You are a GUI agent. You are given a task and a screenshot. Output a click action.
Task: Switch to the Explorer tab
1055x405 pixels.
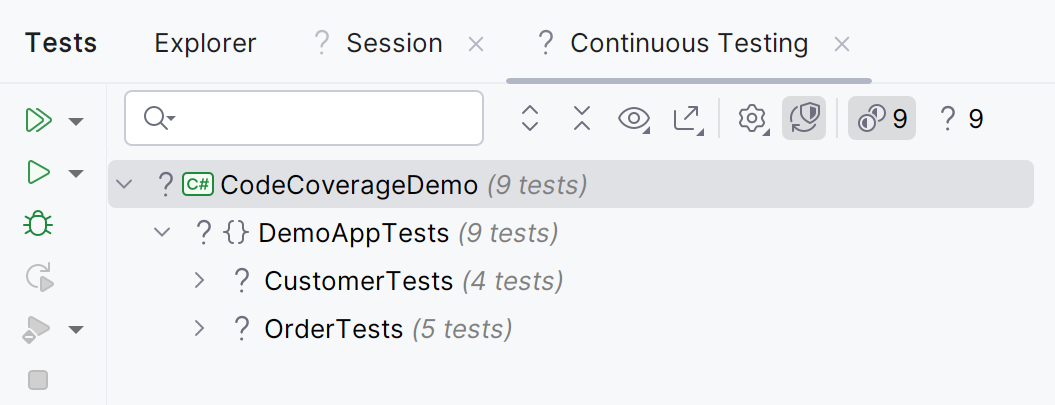tap(205, 43)
